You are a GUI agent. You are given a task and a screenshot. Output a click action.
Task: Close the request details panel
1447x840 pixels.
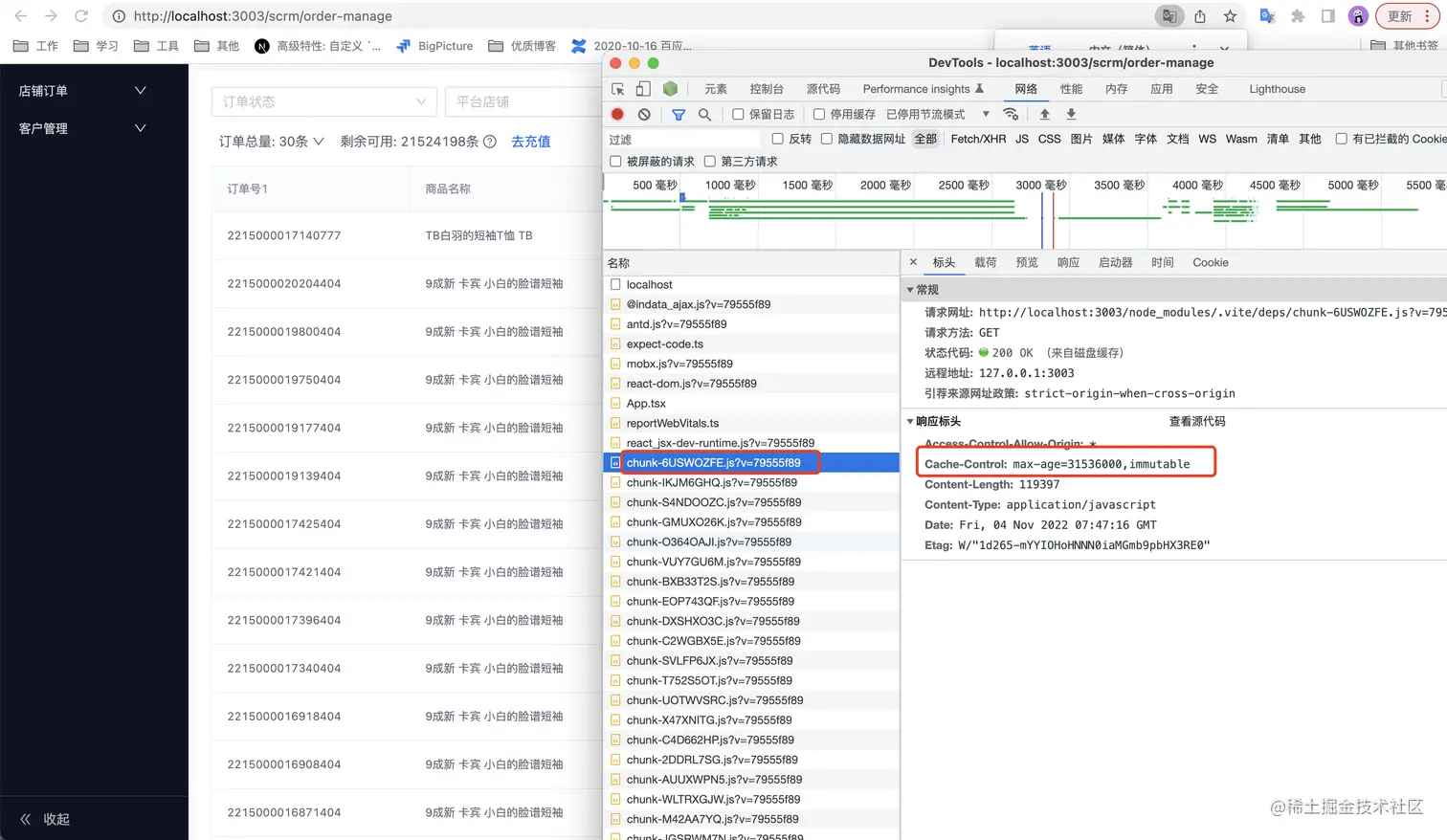coord(913,262)
